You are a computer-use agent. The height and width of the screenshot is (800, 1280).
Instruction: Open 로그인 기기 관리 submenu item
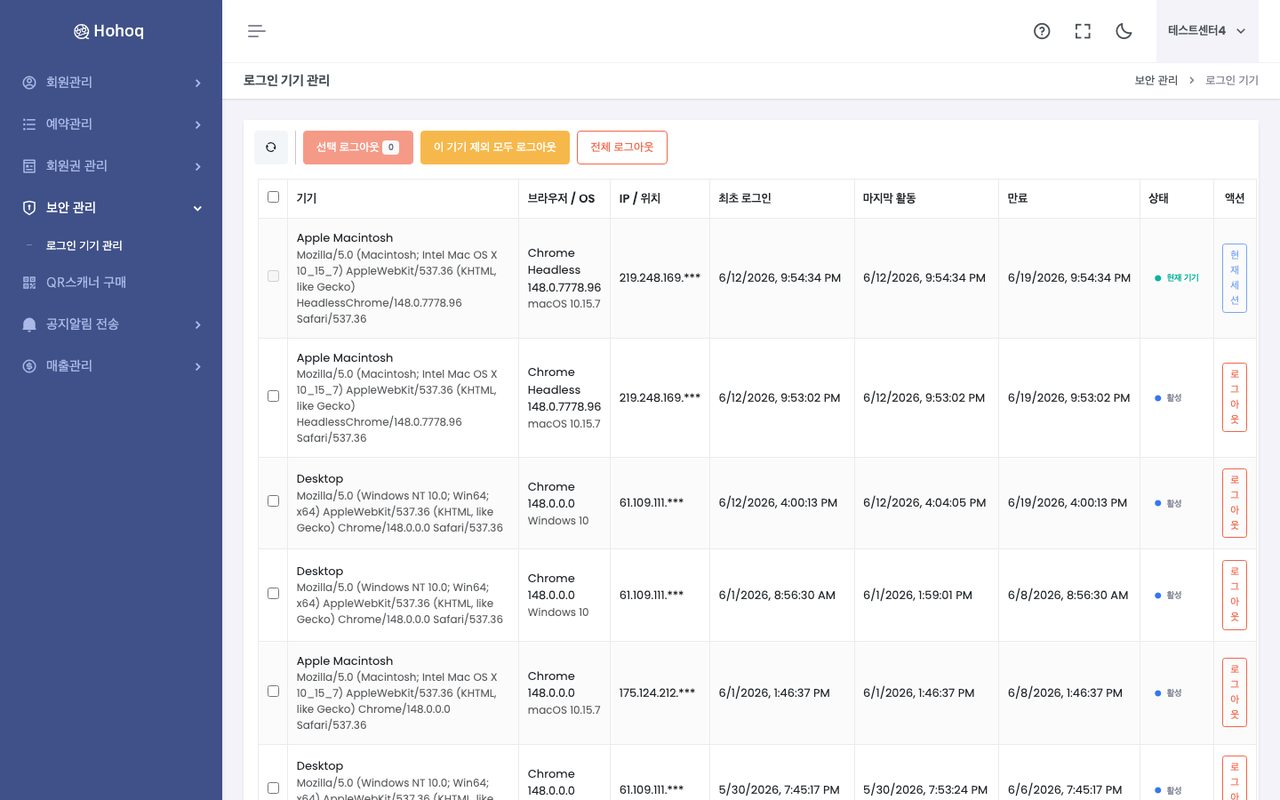click(84, 246)
